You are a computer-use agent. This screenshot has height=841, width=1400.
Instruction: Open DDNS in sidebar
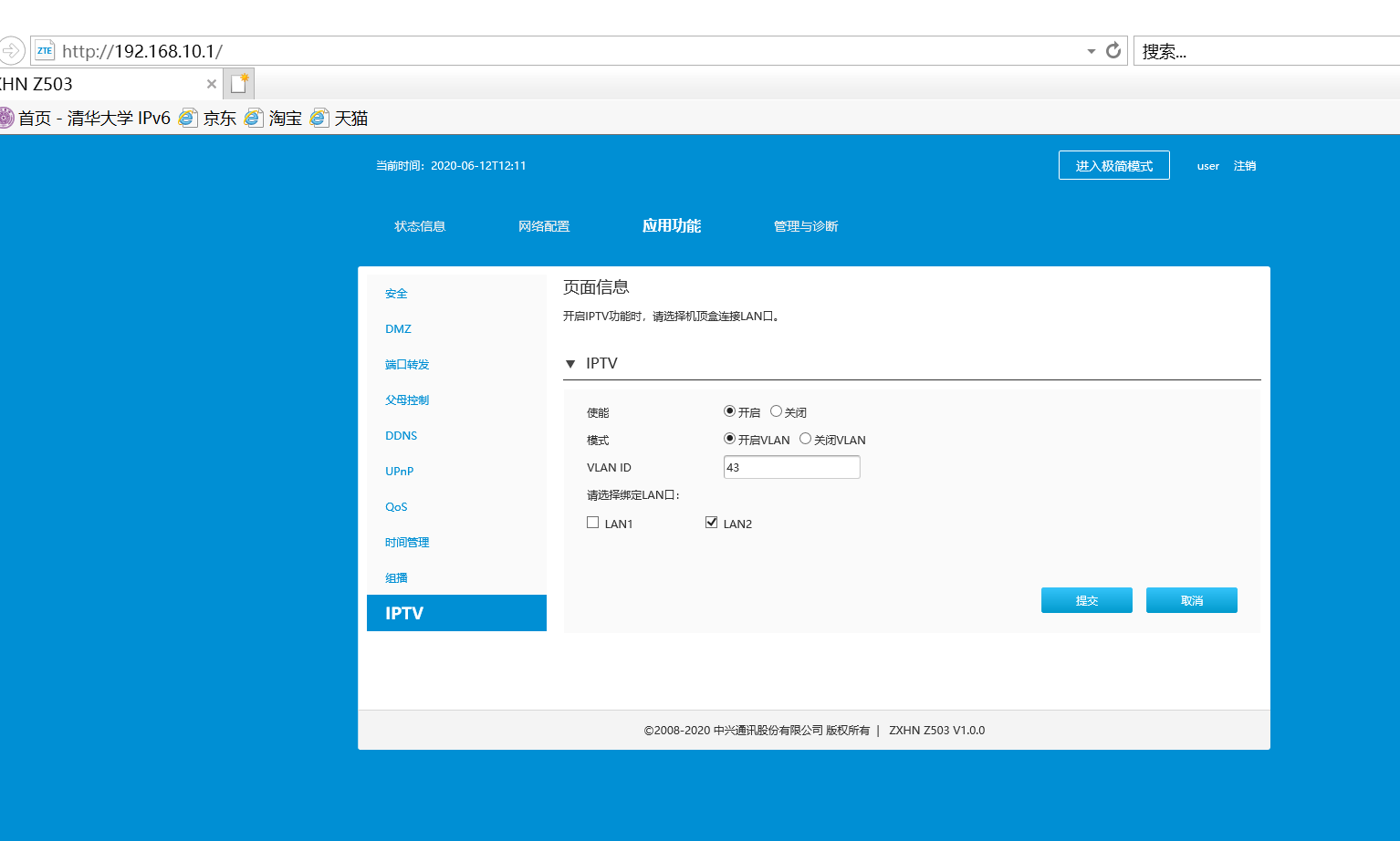coord(401,436)
